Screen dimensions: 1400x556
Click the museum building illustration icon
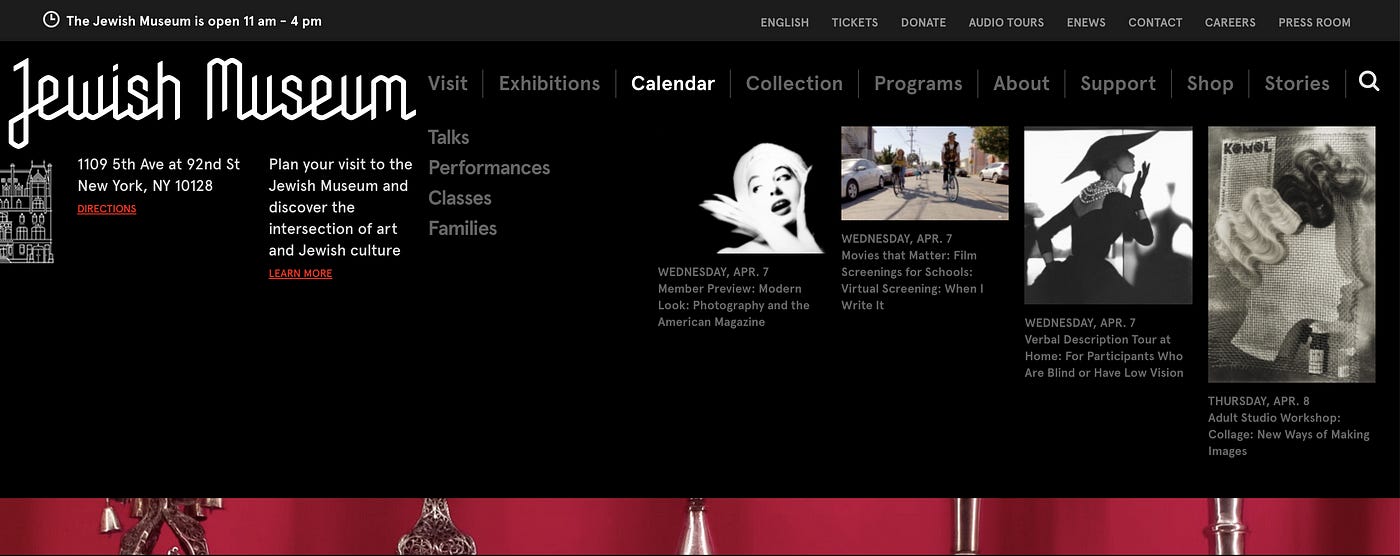pyautogui.click(x=27, y=212)
